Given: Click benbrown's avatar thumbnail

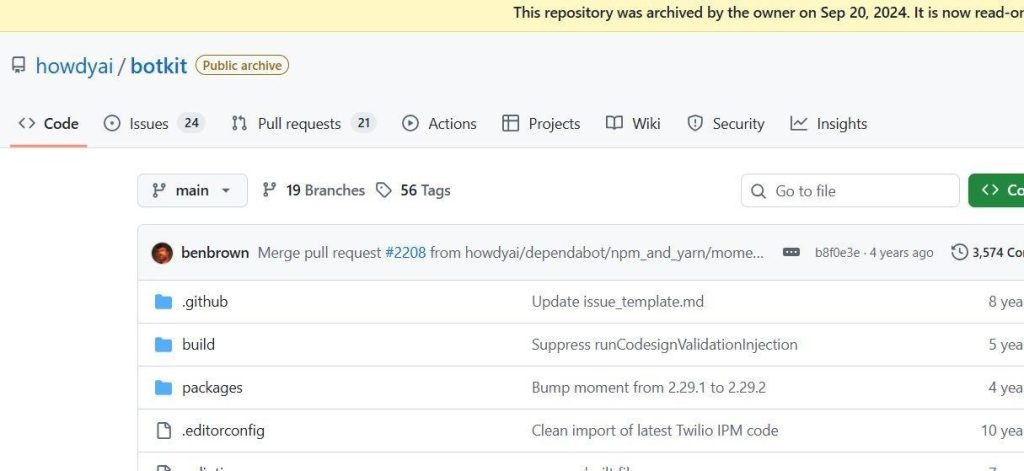Looking at the screenshot, I should (x=162, y=253).
